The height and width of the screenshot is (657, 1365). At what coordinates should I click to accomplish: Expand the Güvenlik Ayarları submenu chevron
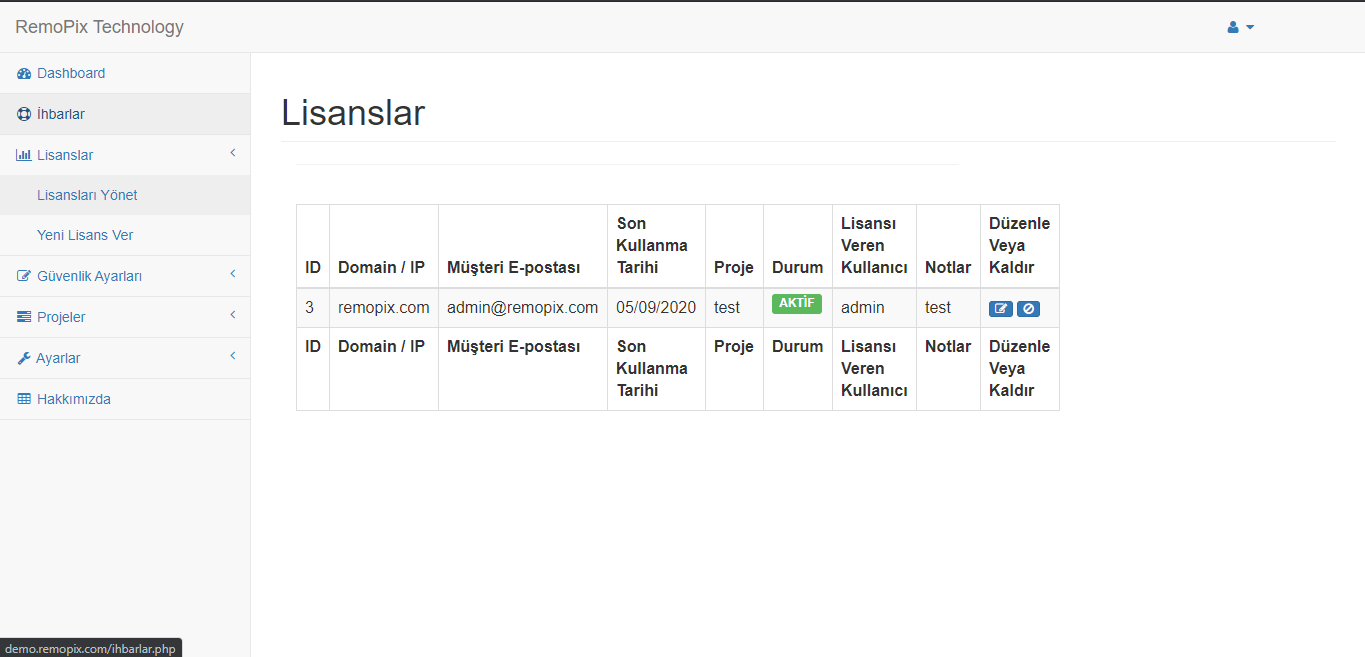coord(232,274)
